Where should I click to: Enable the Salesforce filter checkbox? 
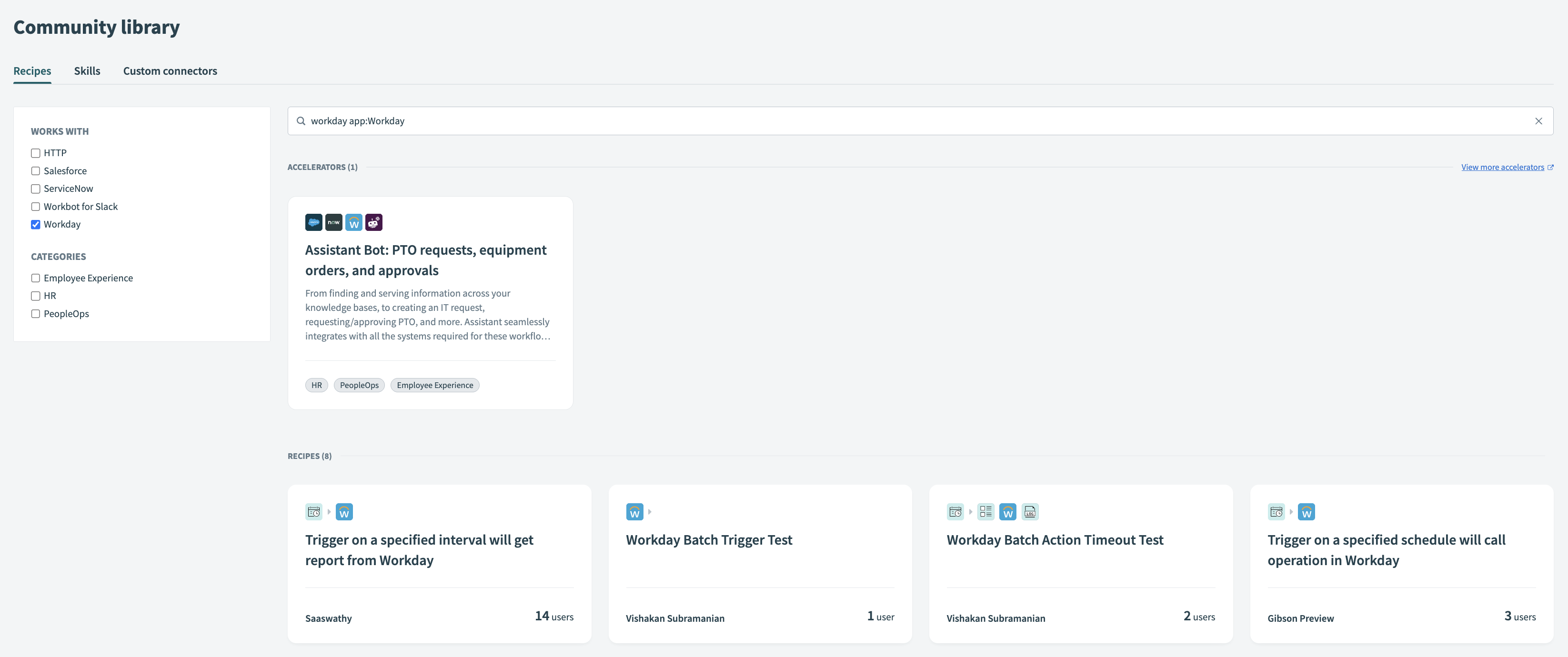[x=36, y=171]
